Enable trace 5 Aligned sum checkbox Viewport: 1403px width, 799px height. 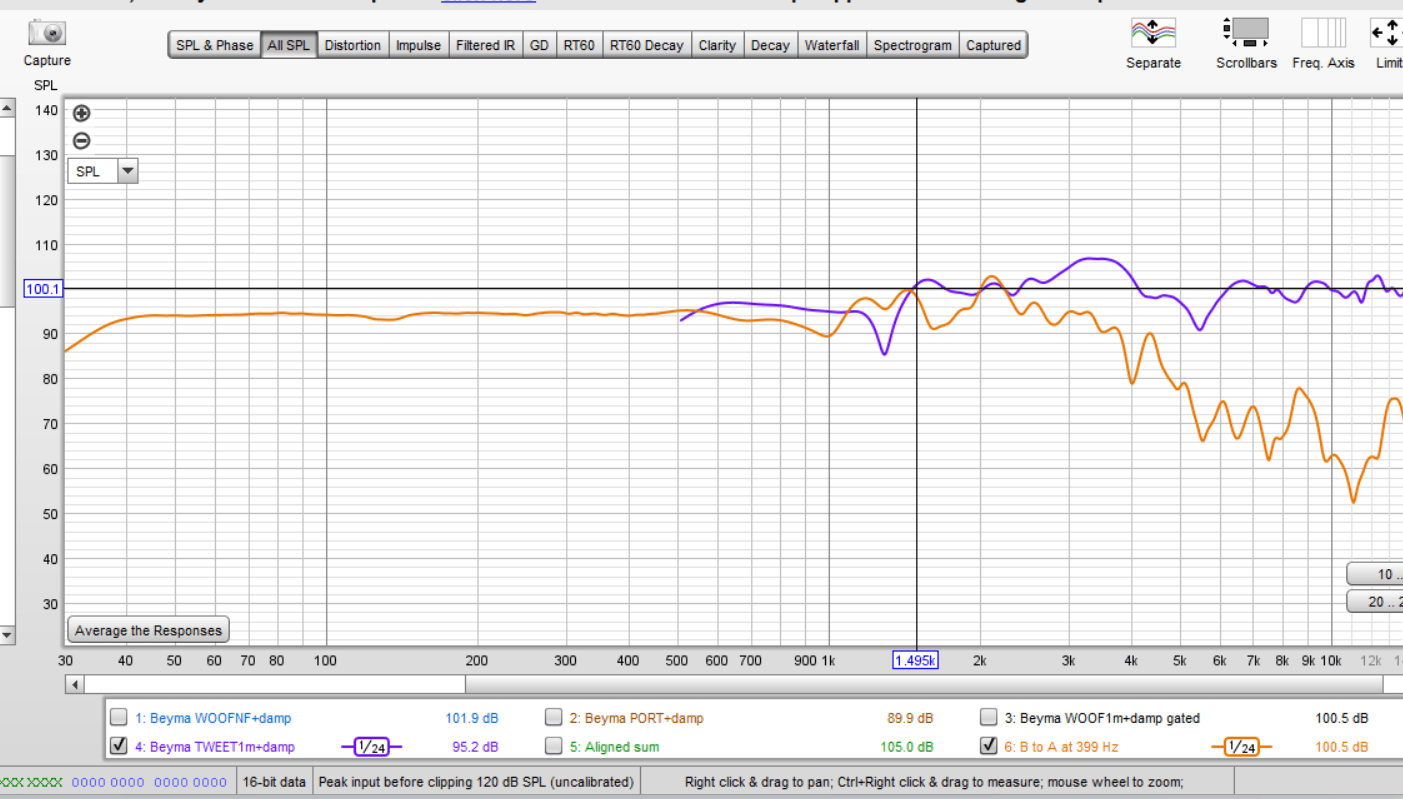coord(553,745)
